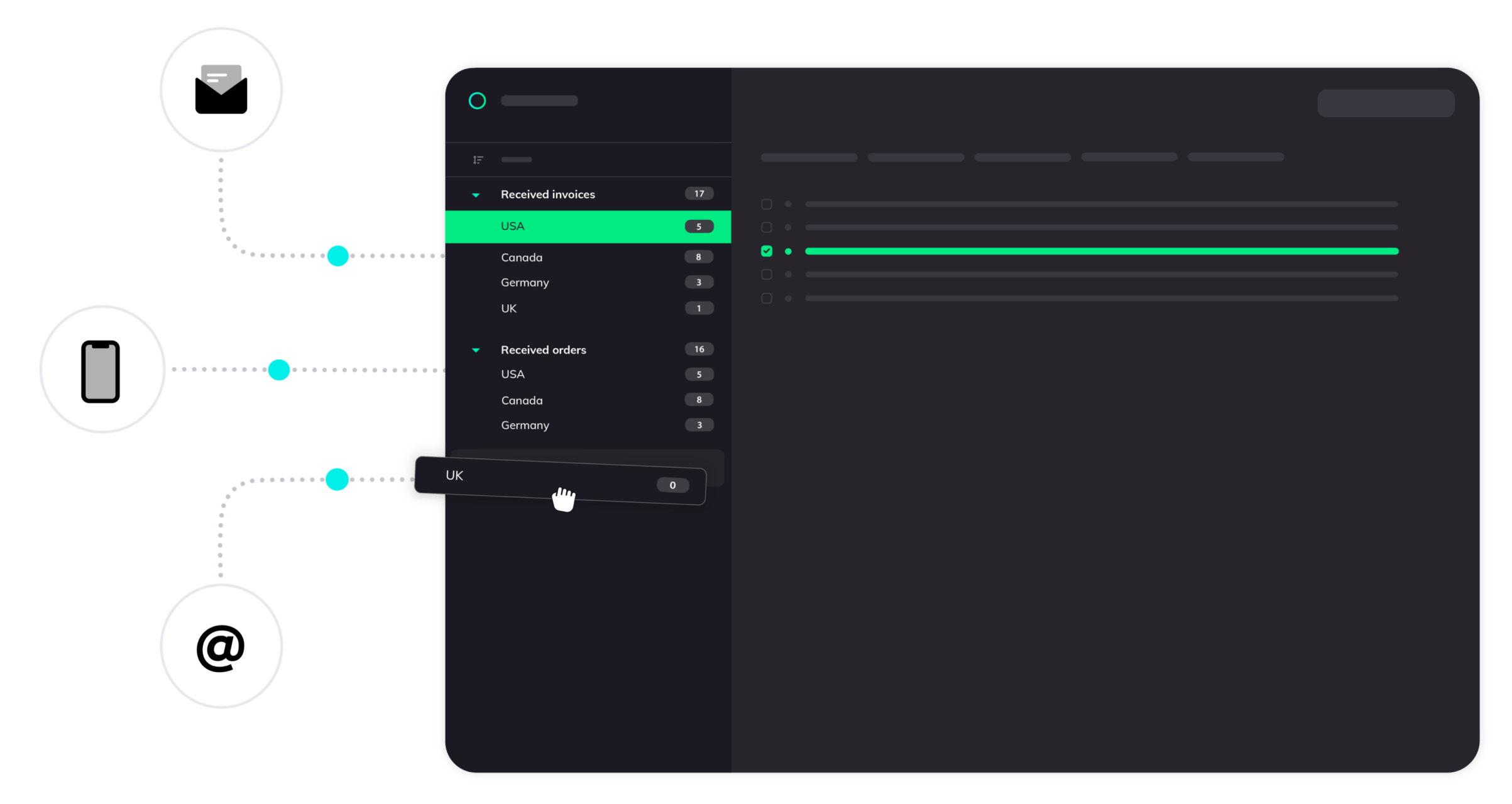The height and width of the screenshot is (804, 1512).
Task: Untick the checked green list row checkbox
Action: (767, 251)
